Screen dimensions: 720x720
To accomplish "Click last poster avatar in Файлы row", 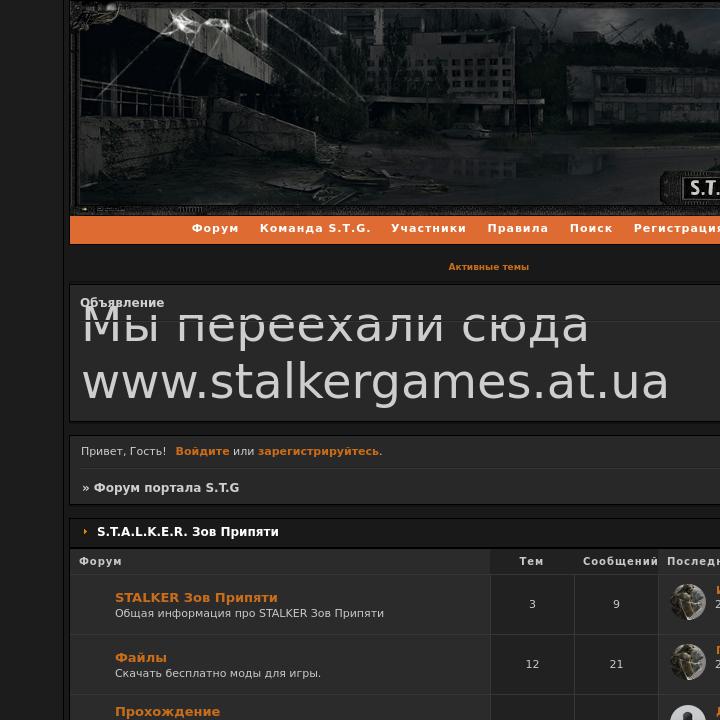I will click(688, 662).
